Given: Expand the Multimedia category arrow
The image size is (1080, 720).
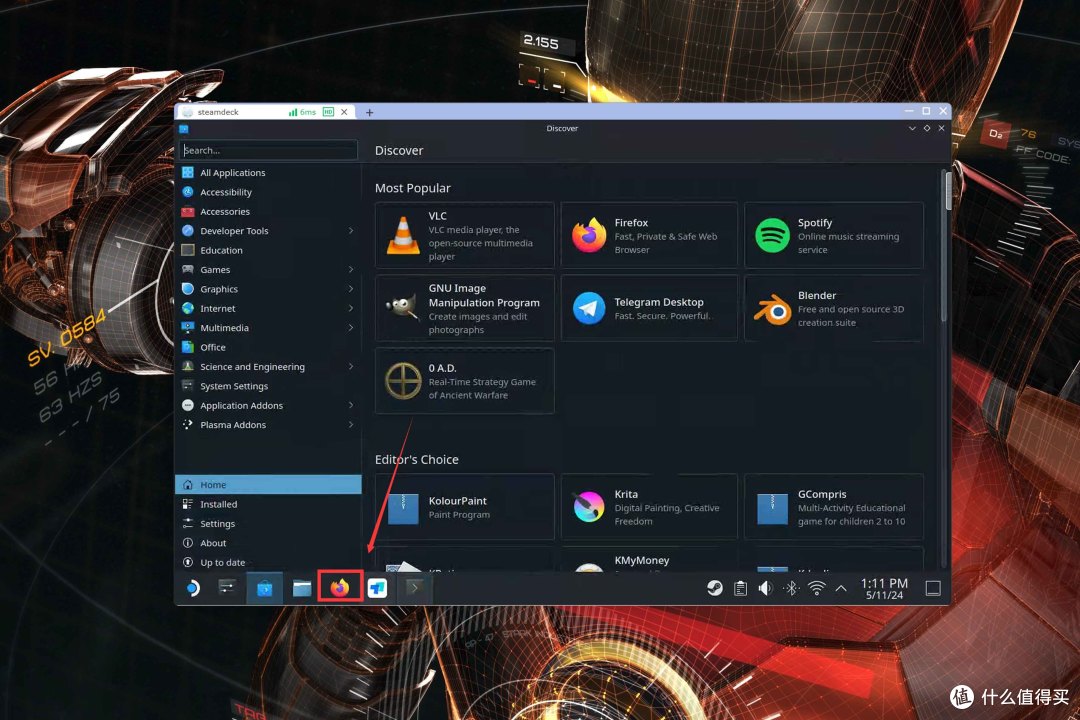Looking at the screenshot, I should click(351, 327).
